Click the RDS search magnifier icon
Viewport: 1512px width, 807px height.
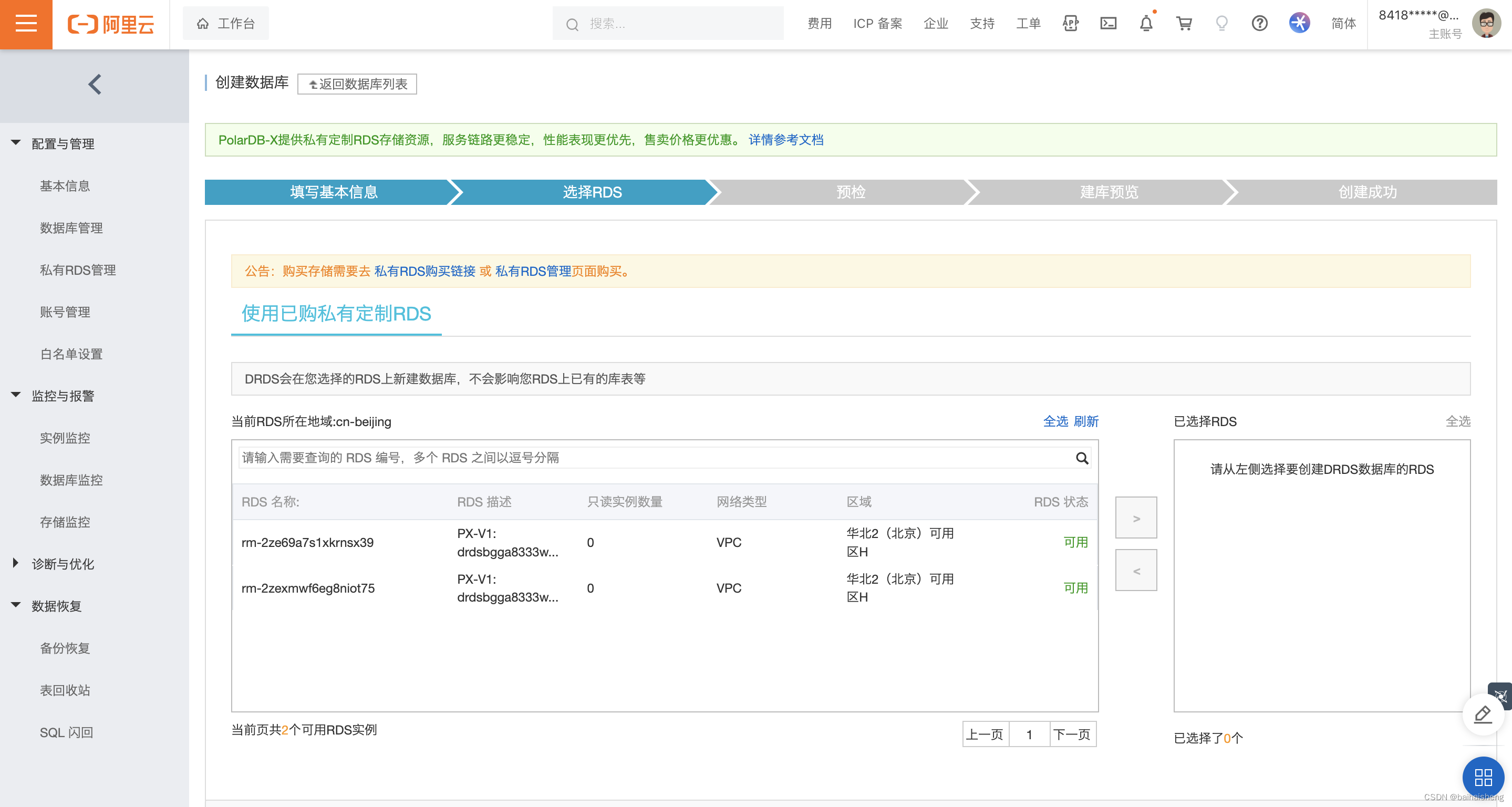(x=1082, y=458)
